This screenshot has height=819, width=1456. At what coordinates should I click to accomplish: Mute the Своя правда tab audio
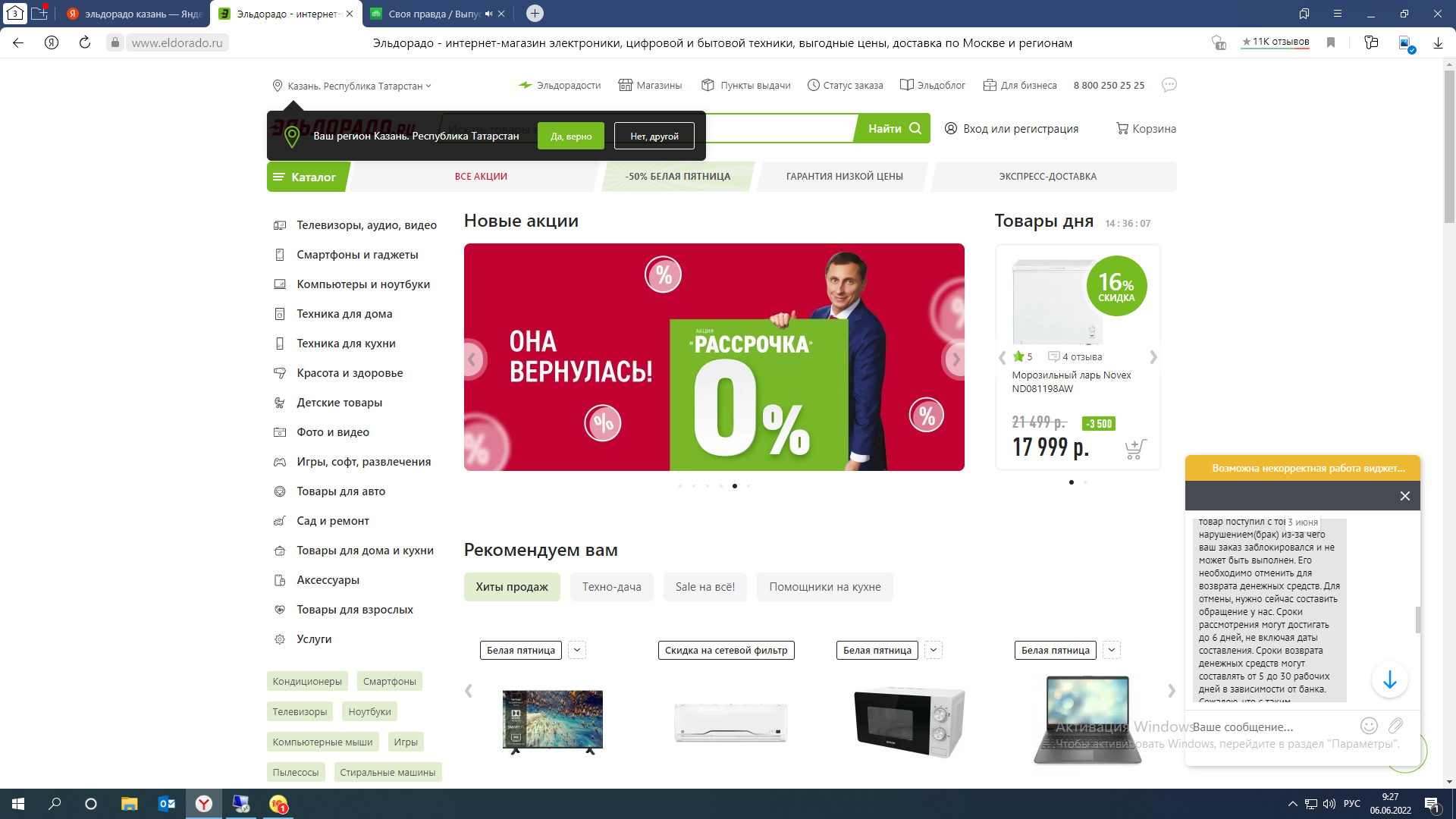[488, 14]
